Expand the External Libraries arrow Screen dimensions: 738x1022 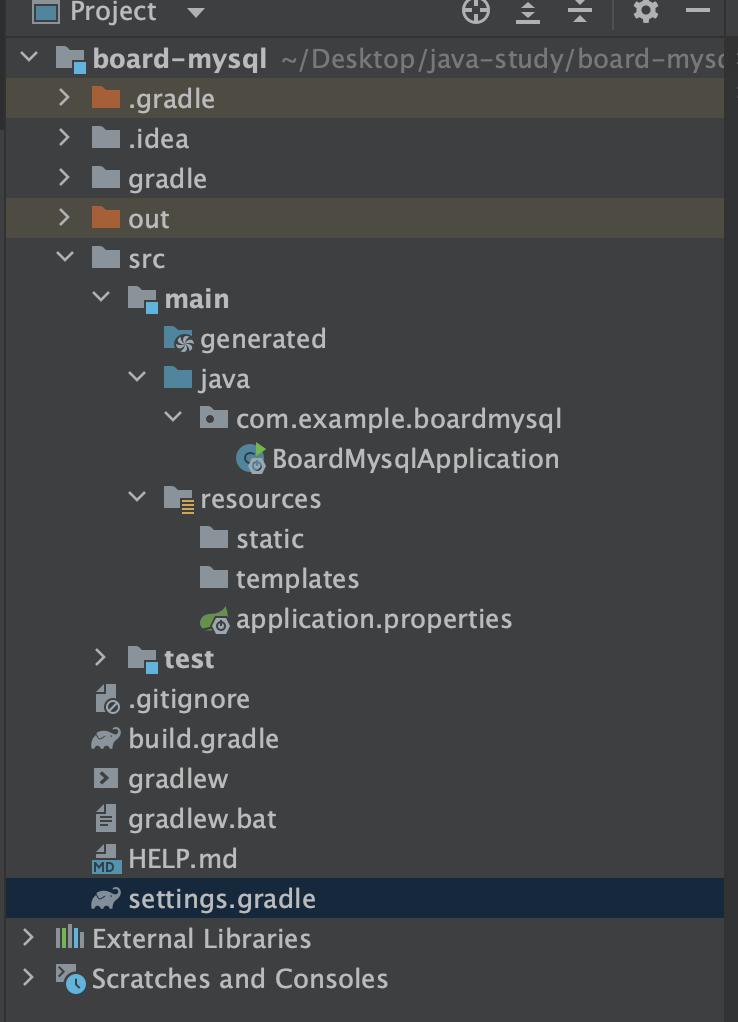tap(28, 937)
